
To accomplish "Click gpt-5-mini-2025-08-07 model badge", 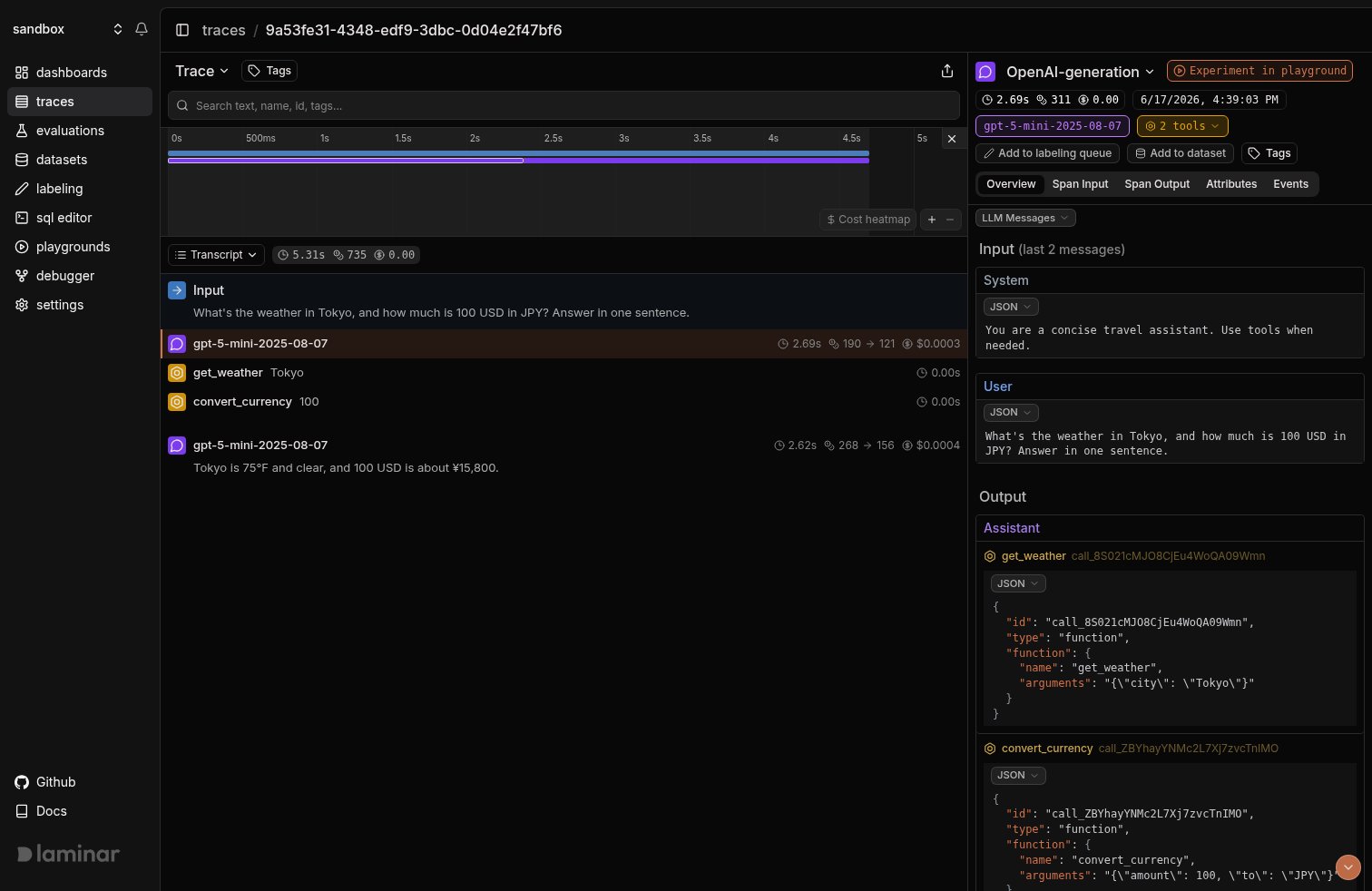I will point(1053,126).
